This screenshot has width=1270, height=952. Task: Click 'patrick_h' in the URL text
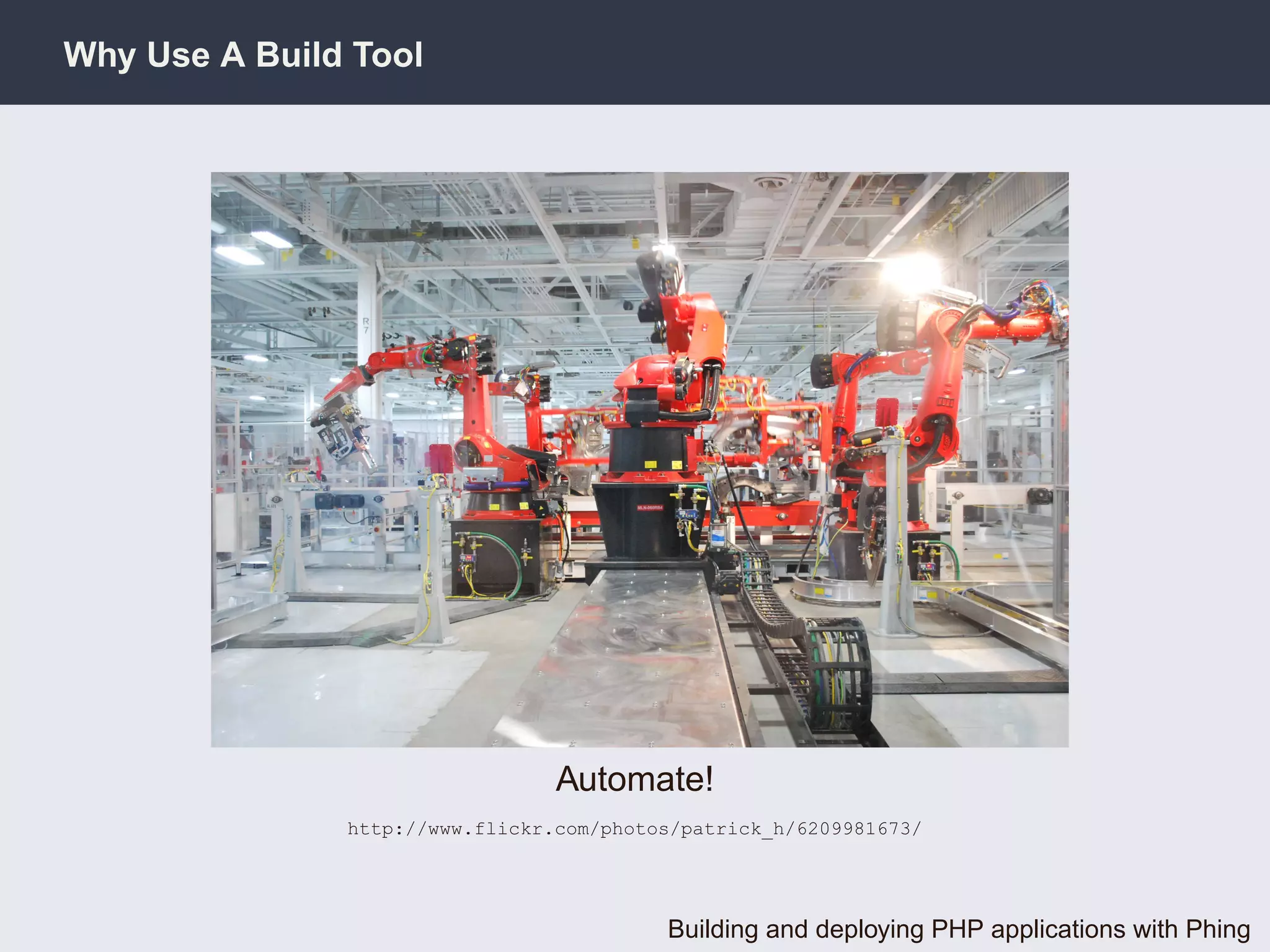pyautogui.click(x=734, y=829)
